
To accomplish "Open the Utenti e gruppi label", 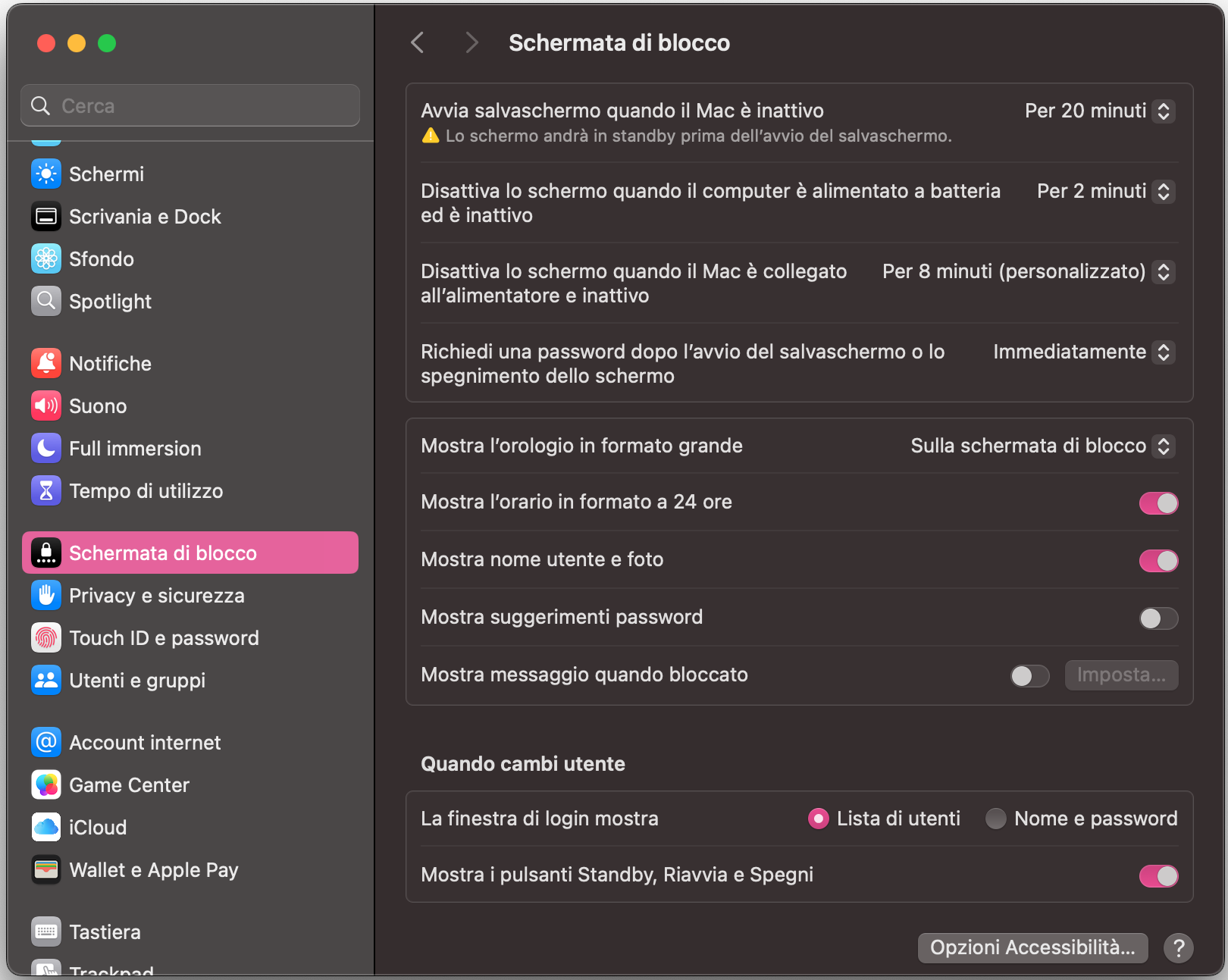I will coord(137,681).
